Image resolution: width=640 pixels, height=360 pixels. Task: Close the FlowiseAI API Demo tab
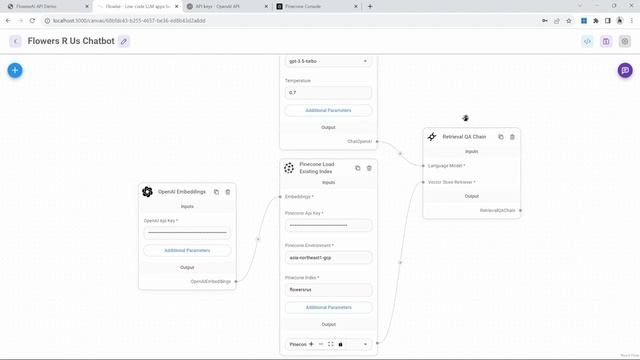(x=87, y=7)
